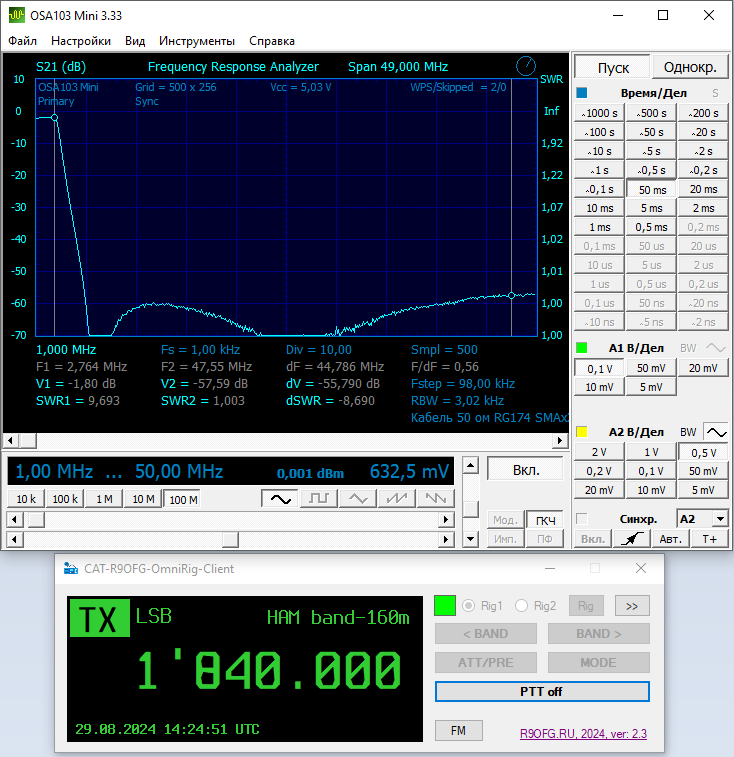Toggle the Синхр. checkbox

coord(582,519)
